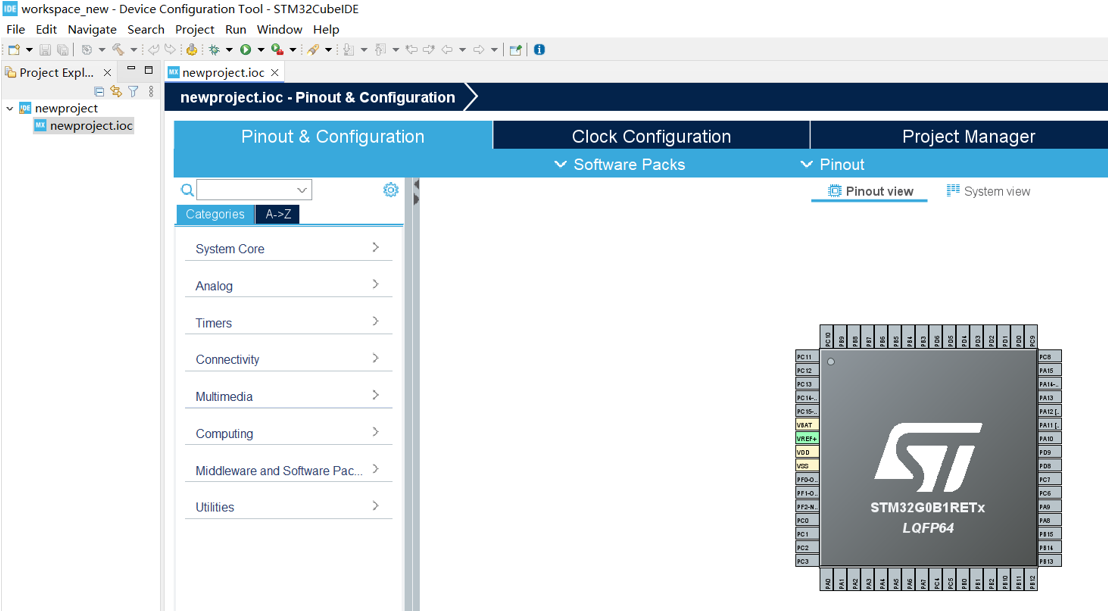Open Project Explorer filter icon
Image resolution: width=1108 pixels, height=611 pixels.
click(133, 91)
